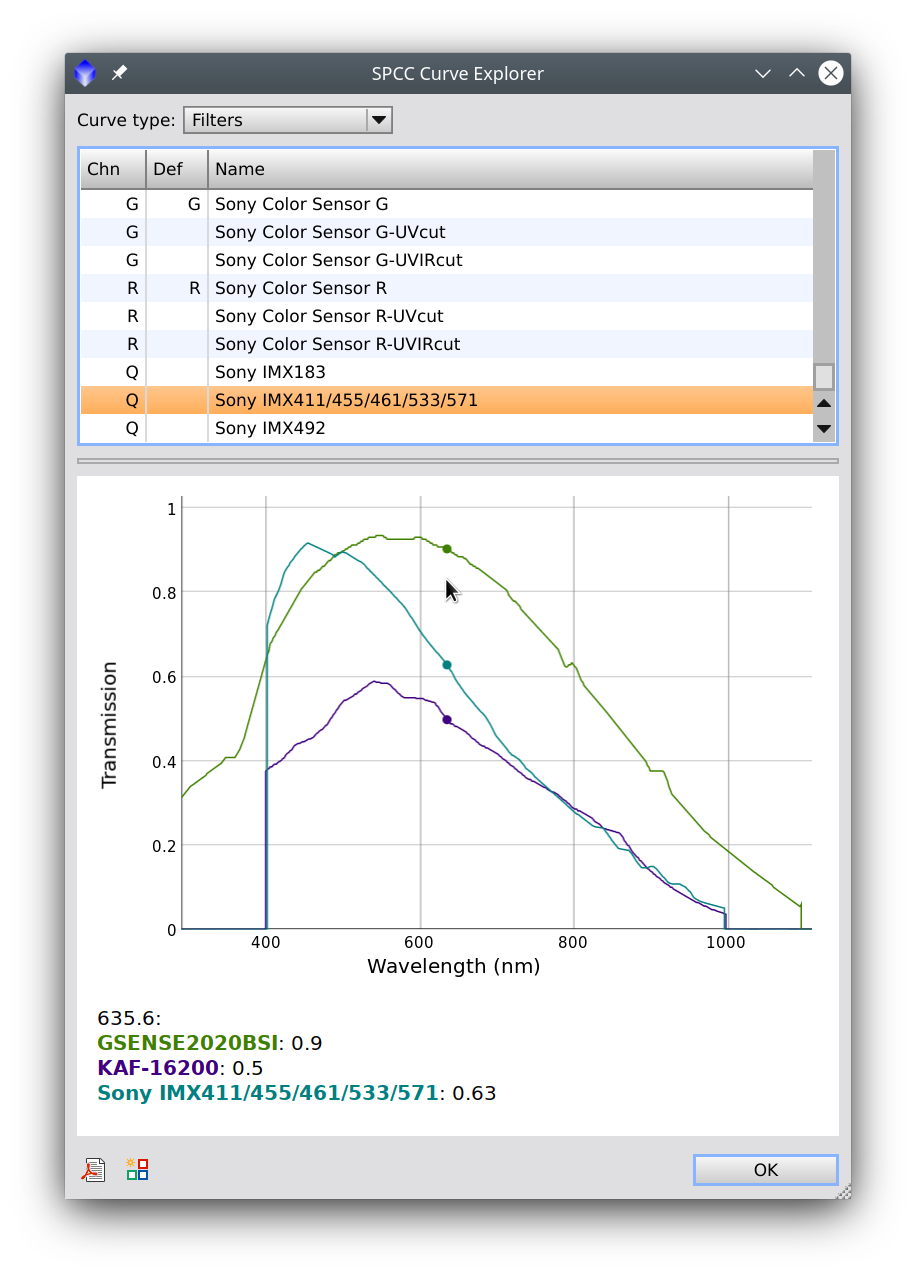Click the Def column header
The height and width of the screenshot is (1276, 916).
coord(177,169)
